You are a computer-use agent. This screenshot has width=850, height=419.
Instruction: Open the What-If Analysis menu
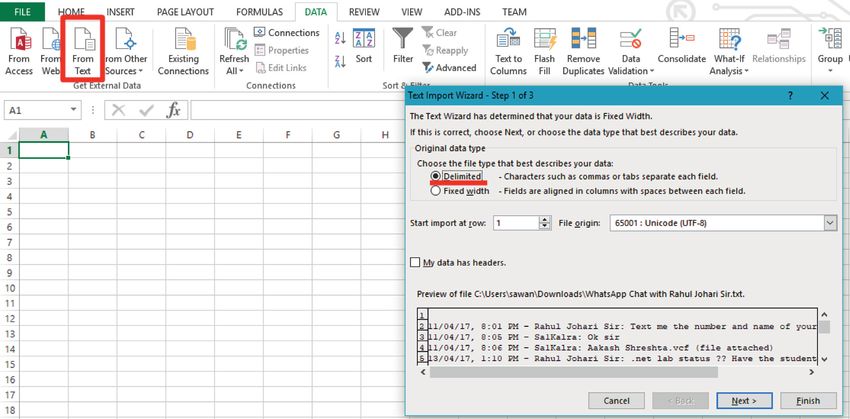tap(729, 51)
